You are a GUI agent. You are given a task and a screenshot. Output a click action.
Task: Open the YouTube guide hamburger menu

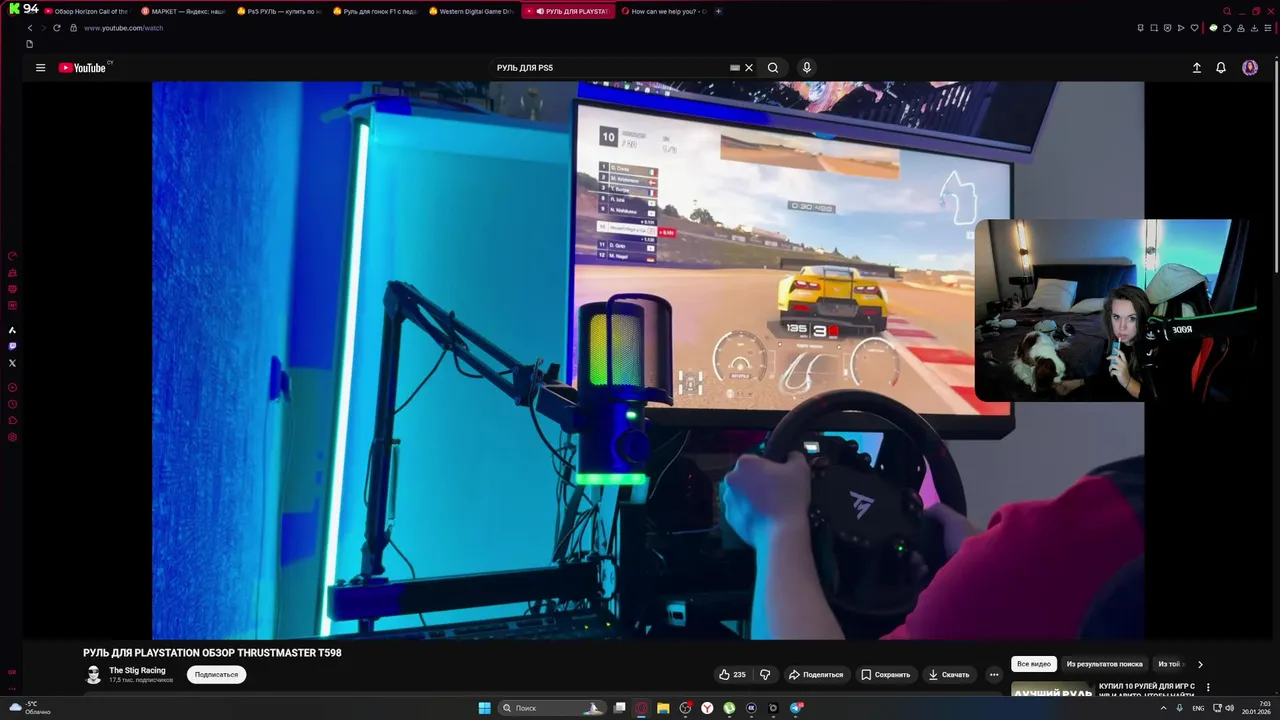40,68
